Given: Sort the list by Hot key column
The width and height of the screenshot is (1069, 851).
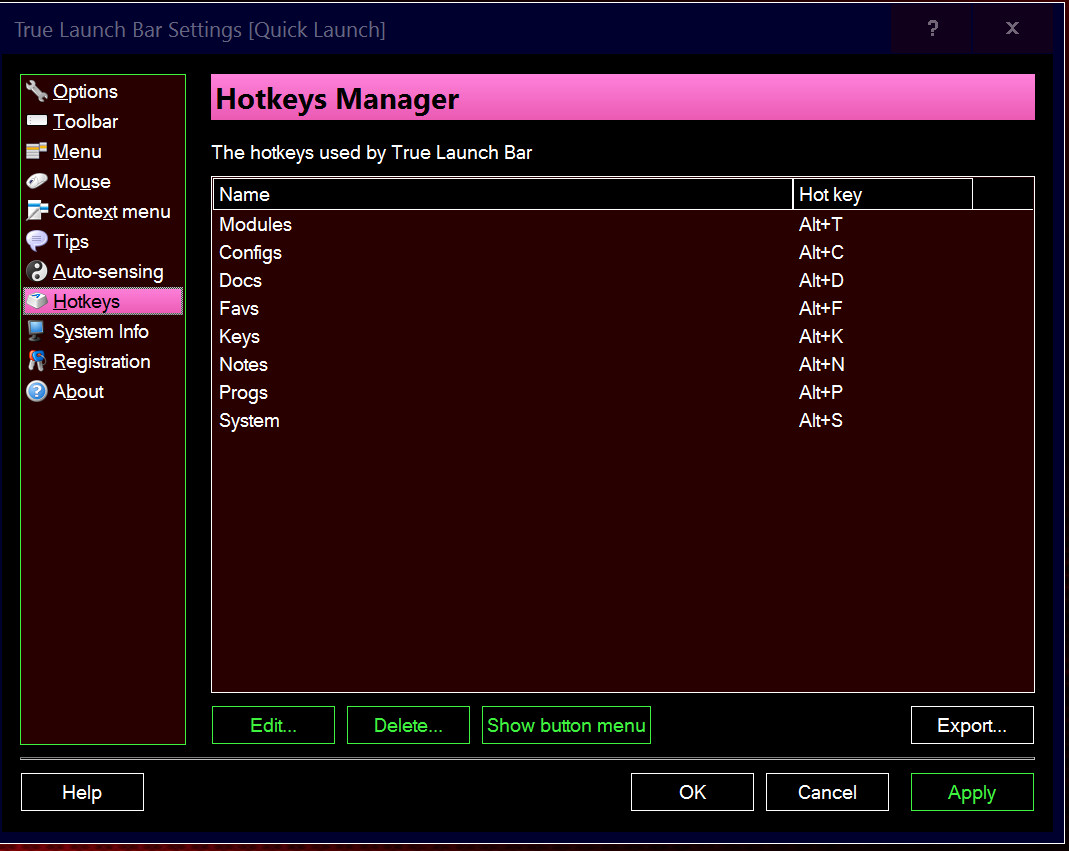Looking at the screenshot, I should pos(882,195).
